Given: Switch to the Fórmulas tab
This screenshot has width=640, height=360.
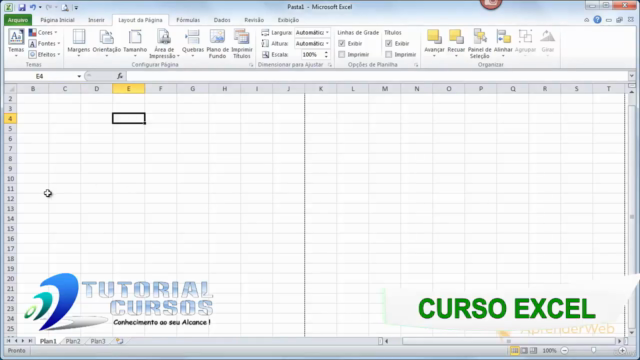Looking at the screenshot, I should (188, 20).
